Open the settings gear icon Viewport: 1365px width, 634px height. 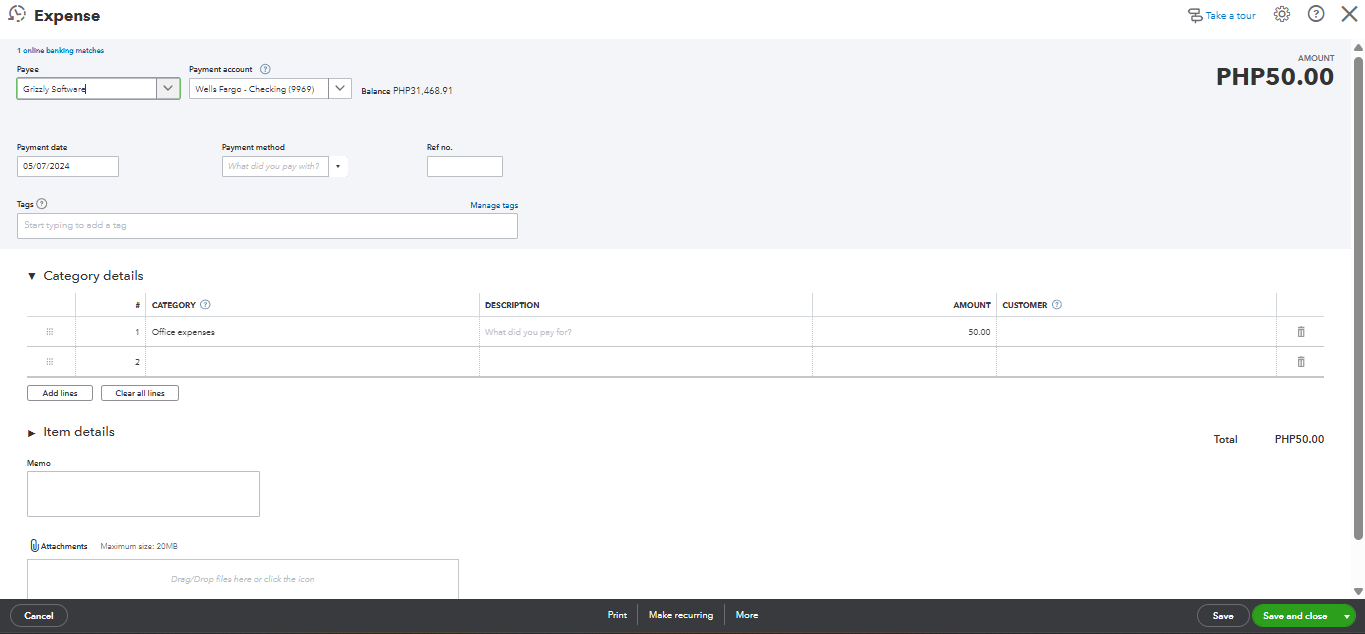click(x=1282, y=15)
